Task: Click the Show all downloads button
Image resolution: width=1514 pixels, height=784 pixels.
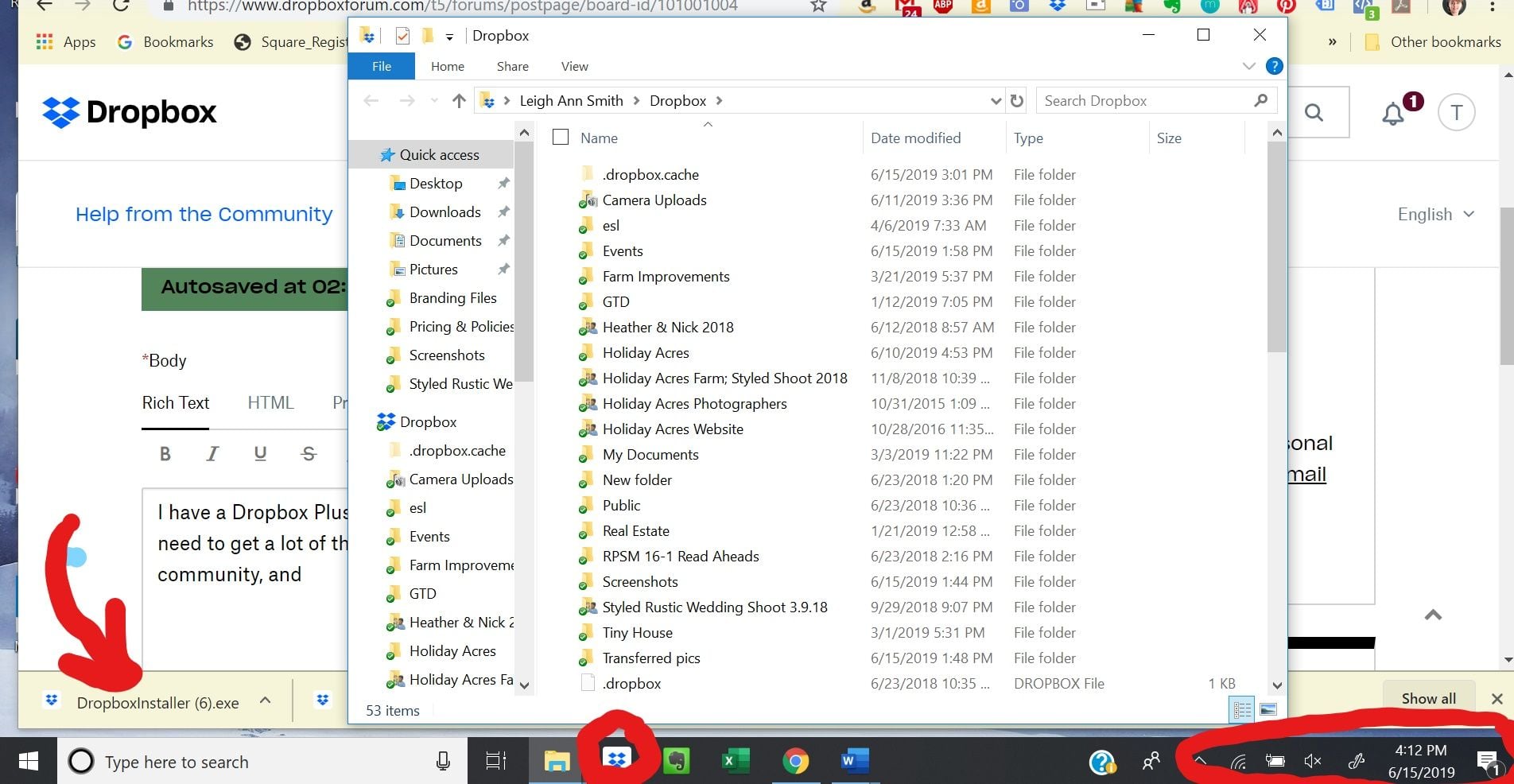Action: pos(1428,698)
